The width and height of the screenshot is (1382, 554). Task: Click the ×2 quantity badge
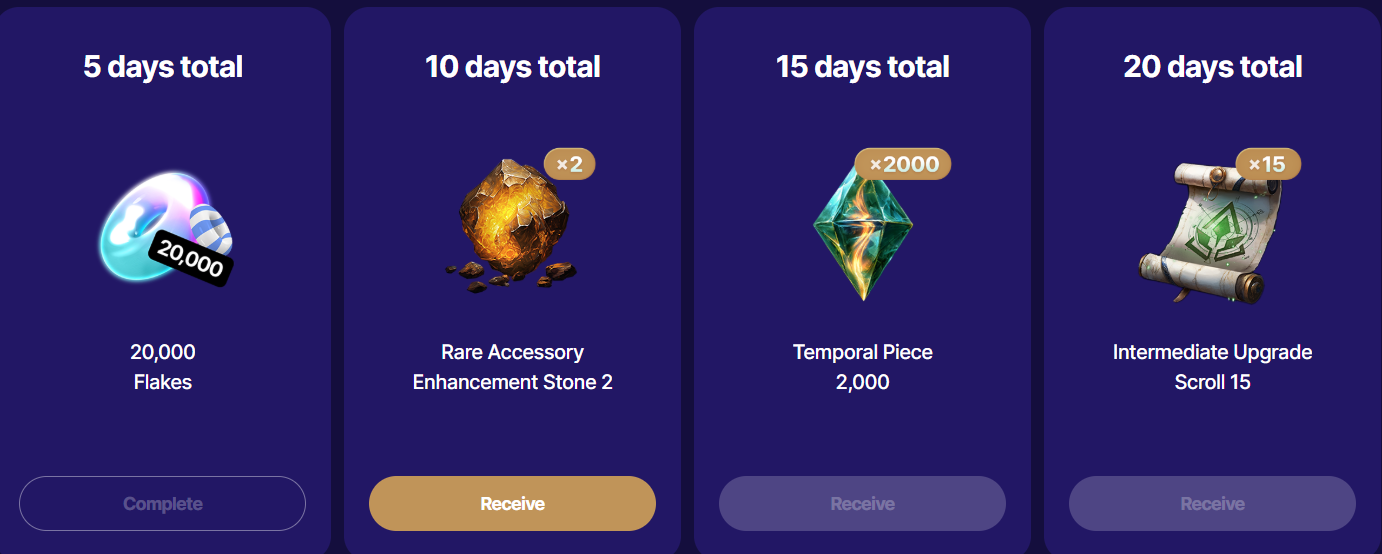point(569,164)
